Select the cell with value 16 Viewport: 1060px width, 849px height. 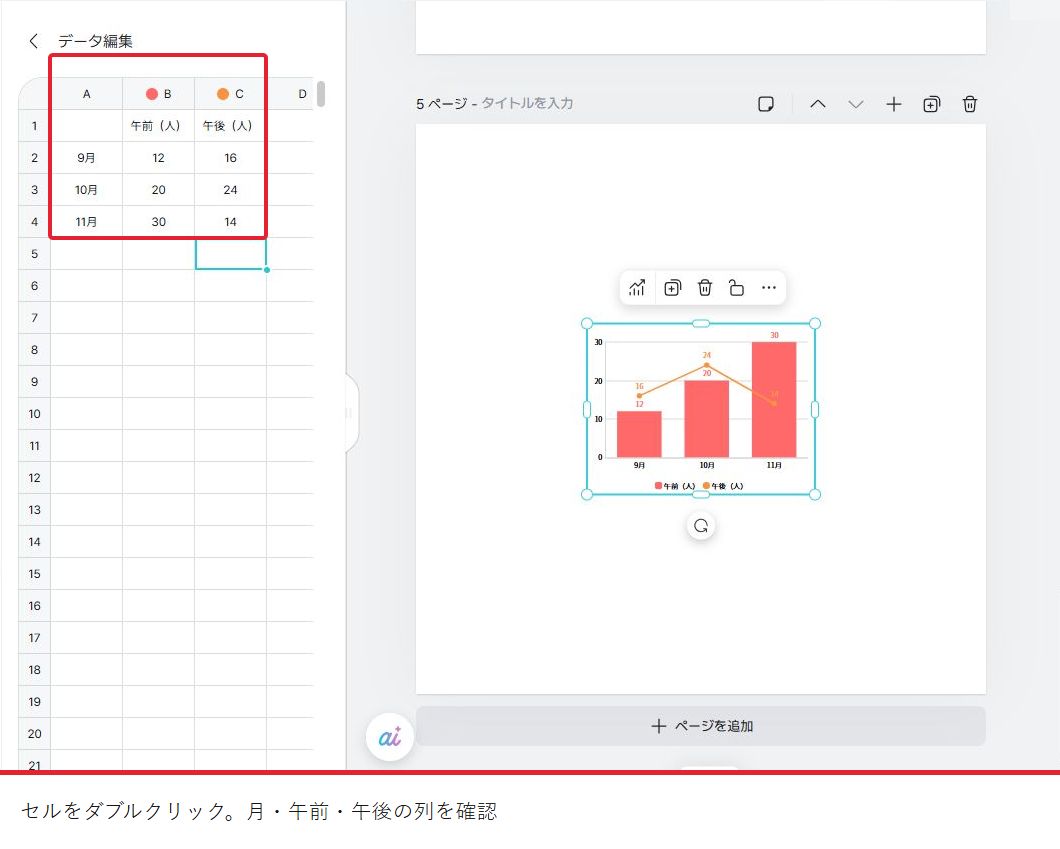(x=230, y=157)
